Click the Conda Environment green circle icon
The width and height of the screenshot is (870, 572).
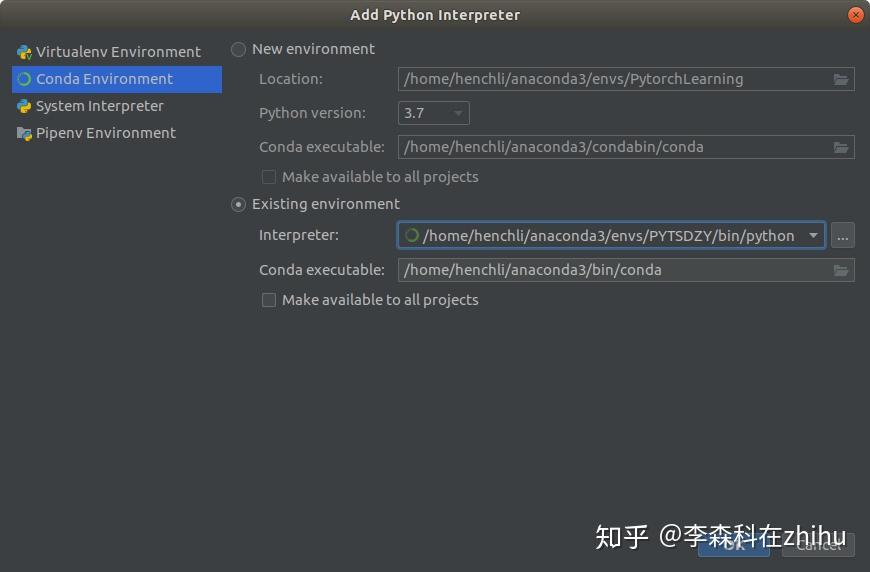[x=24, y=79]
